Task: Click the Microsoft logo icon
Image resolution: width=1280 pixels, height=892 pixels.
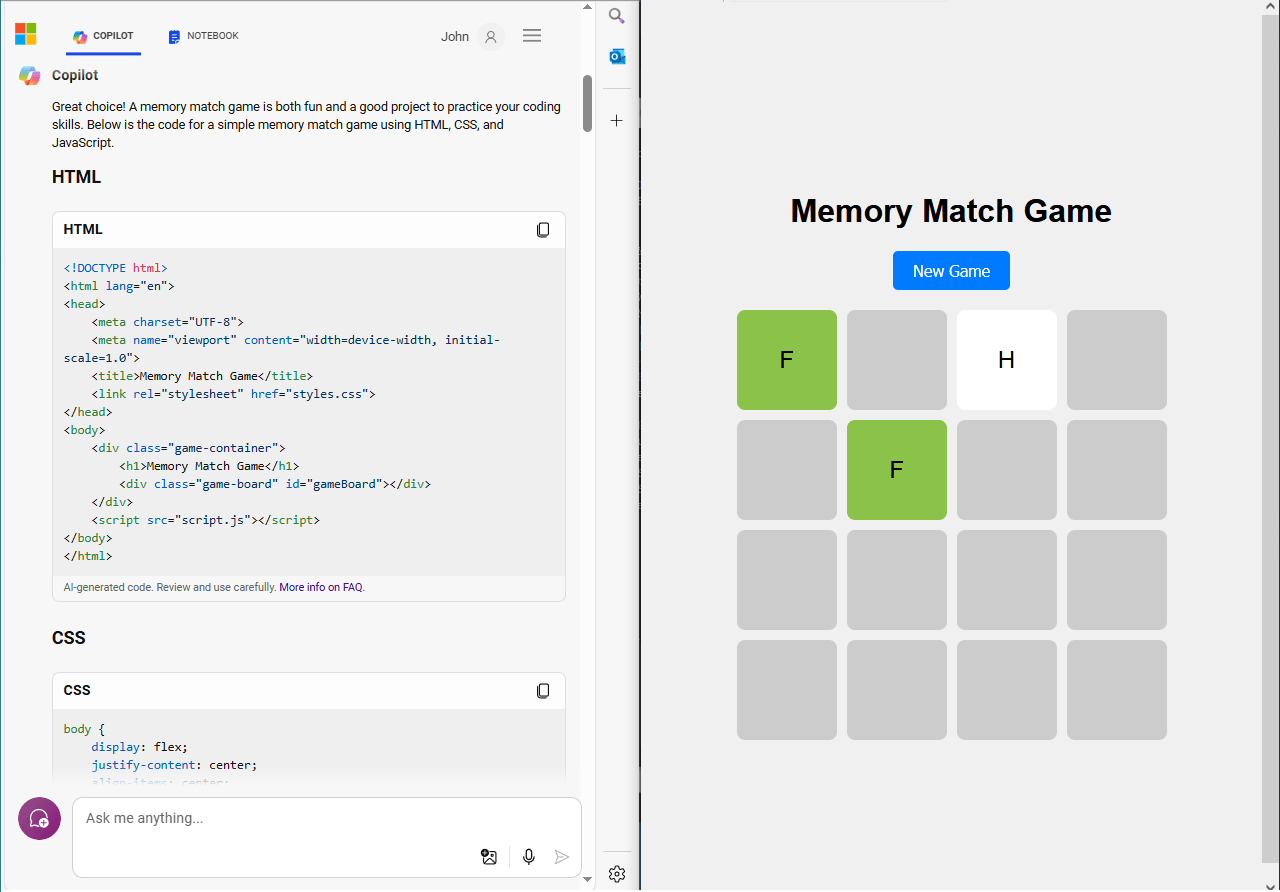Action: pos(26,35)
